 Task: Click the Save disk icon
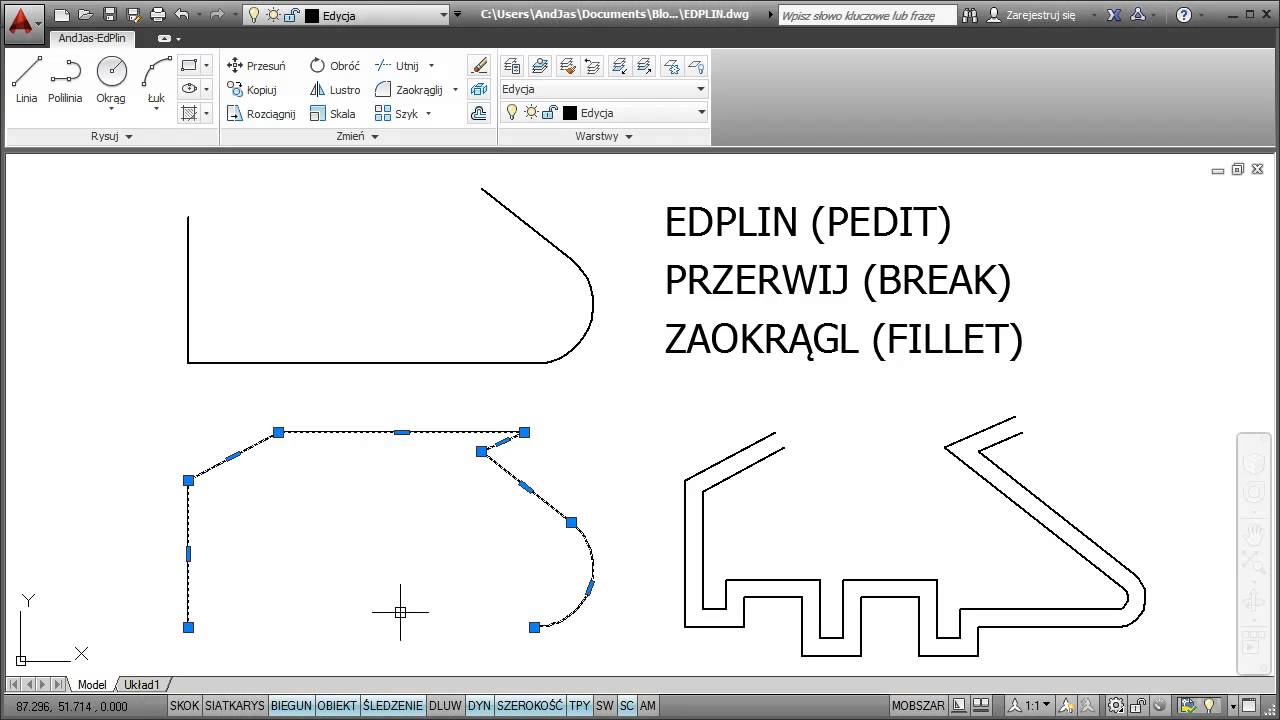tap(110, 15)
